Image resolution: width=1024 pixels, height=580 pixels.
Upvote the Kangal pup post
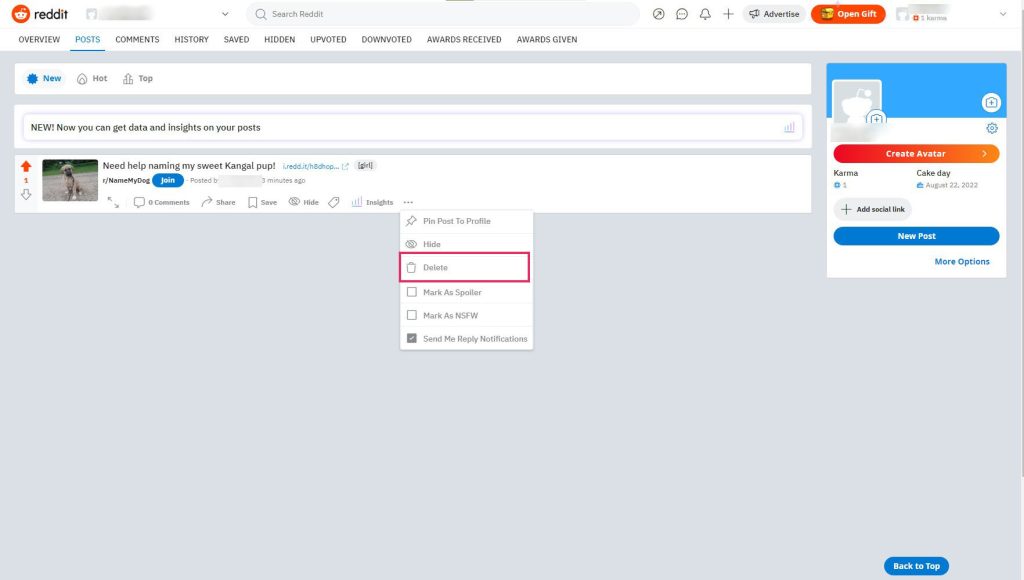coord(26,167)
